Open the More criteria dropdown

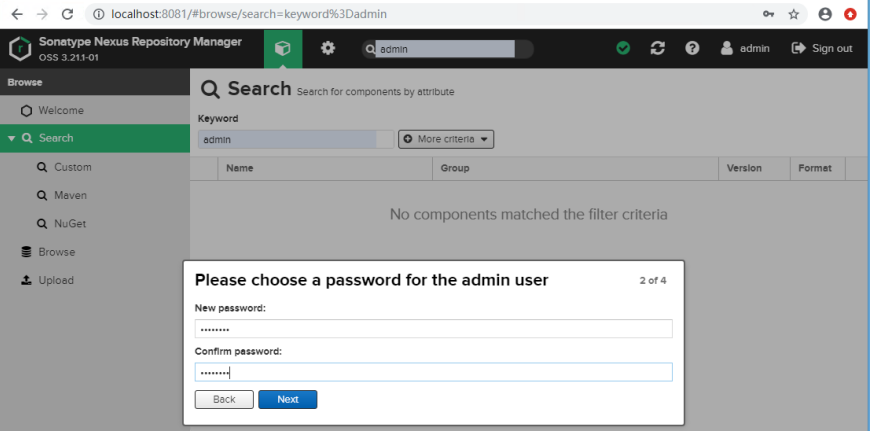click(x=446, y=139)
